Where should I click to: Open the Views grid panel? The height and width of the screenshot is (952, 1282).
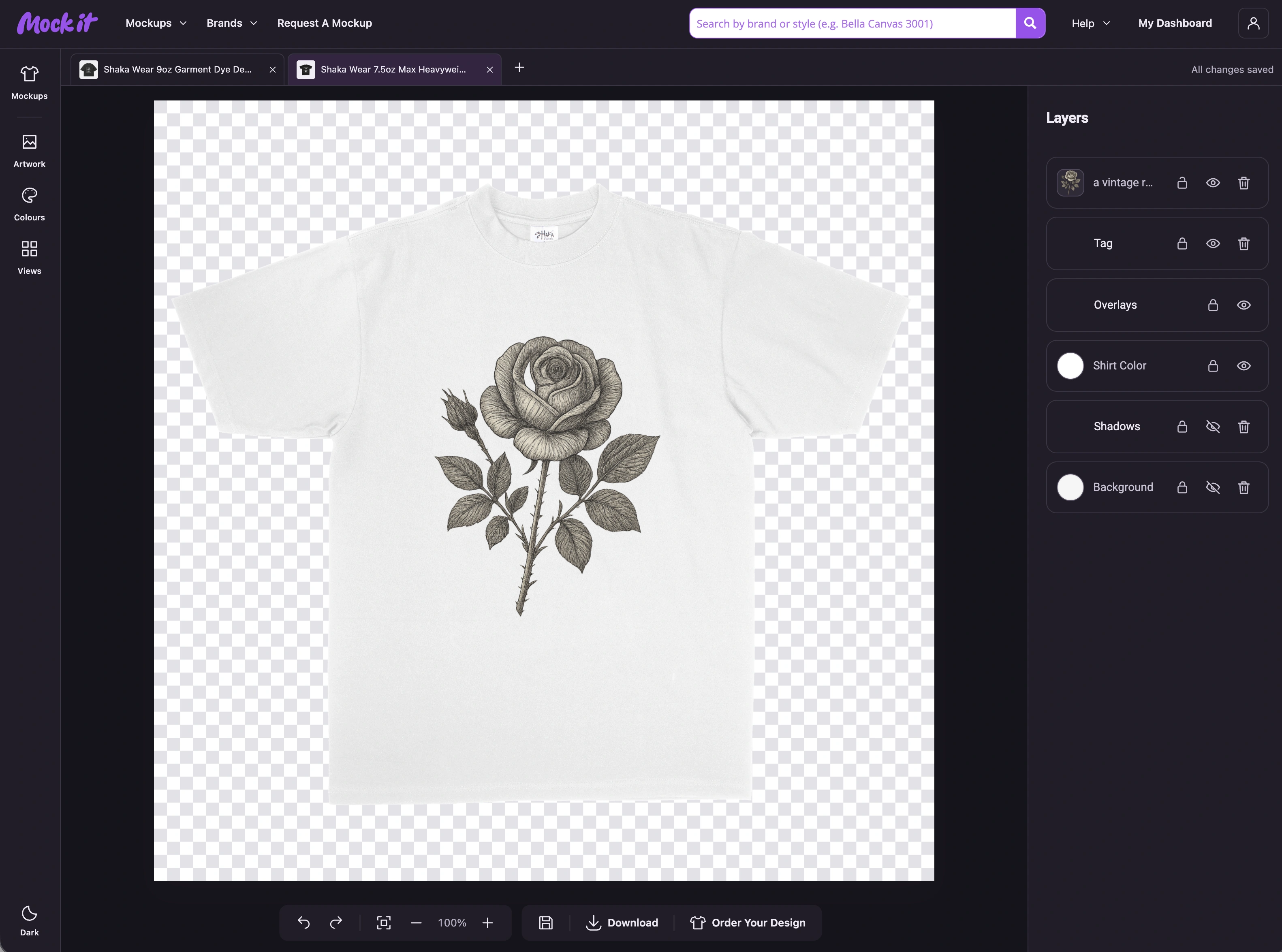click(30, 258)
